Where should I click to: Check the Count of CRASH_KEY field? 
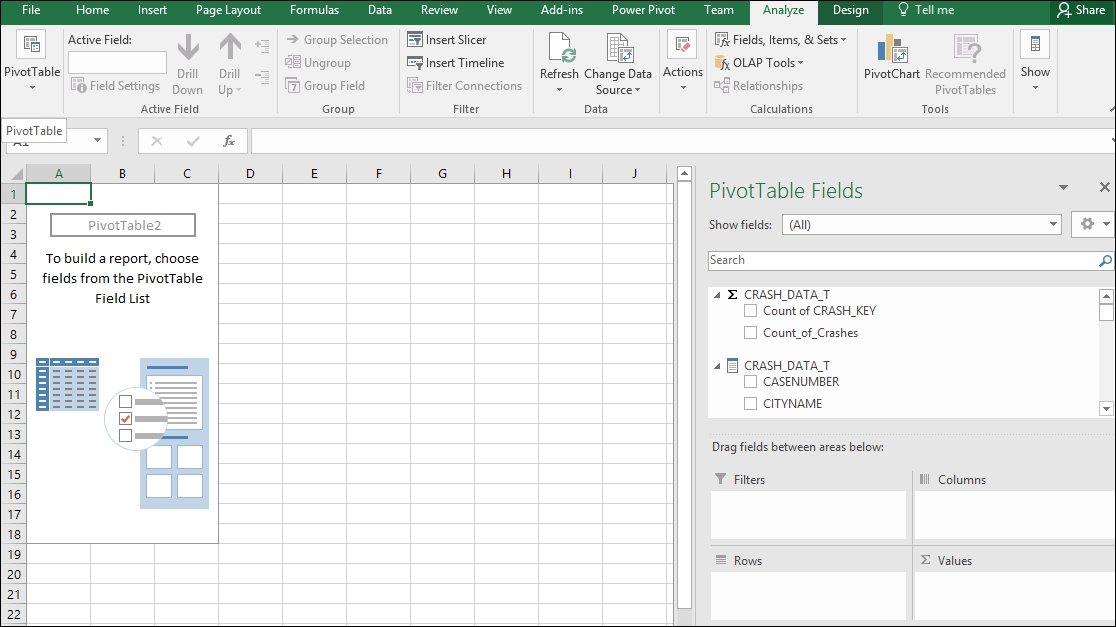coord(750,311)
